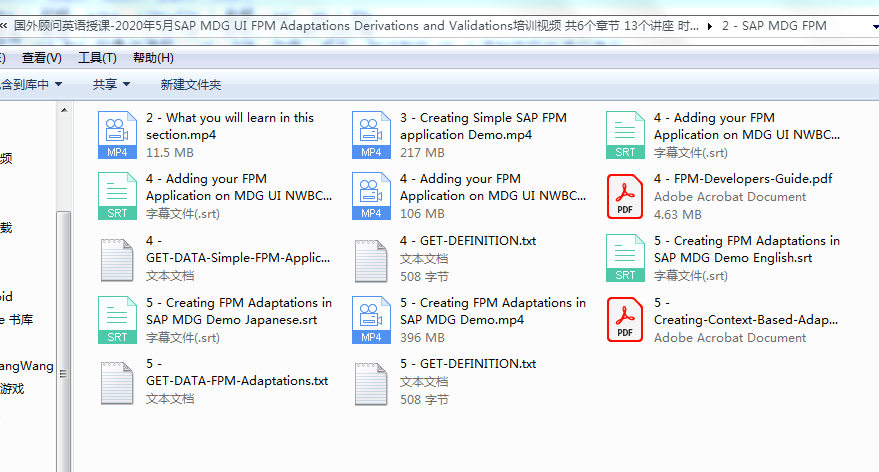Select 'What you will learn in this section.mp4' name

[x=230, y=126]
